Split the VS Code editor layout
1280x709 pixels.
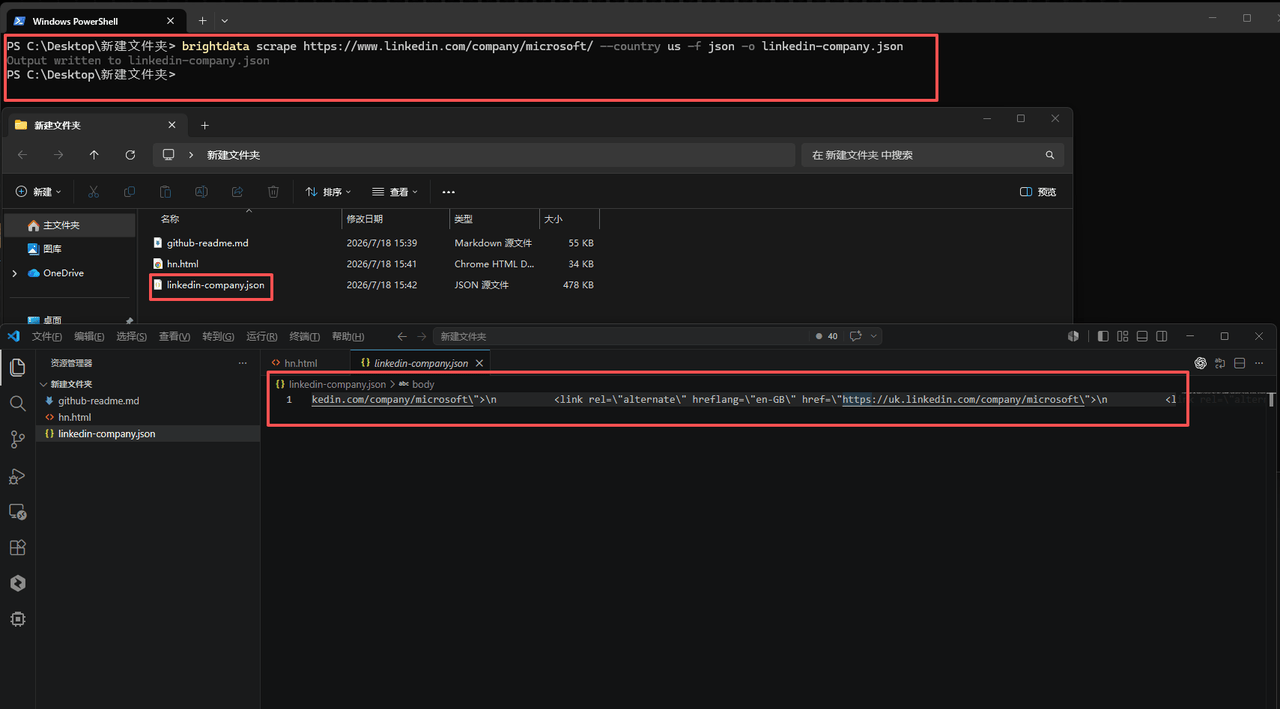pyautogui.click(x=1240, y=363)
